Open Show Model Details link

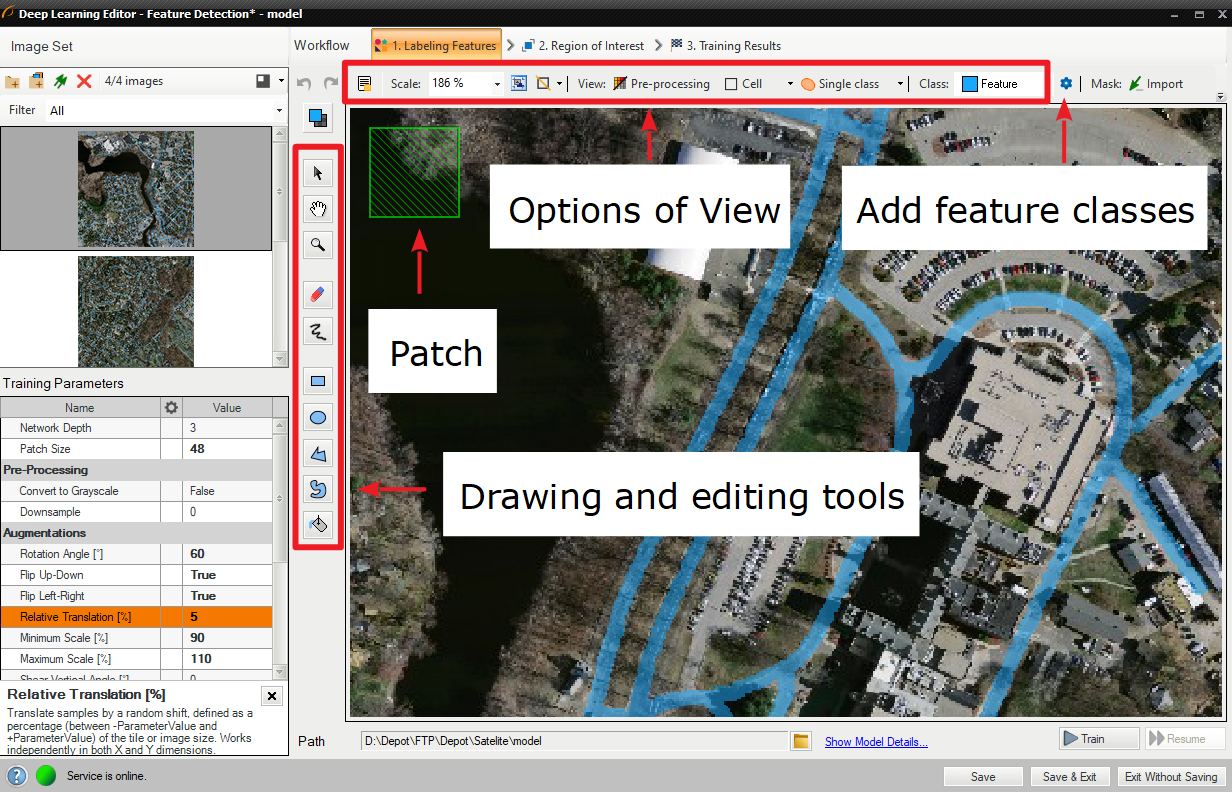pyautogui.click(x=876, y=741)
